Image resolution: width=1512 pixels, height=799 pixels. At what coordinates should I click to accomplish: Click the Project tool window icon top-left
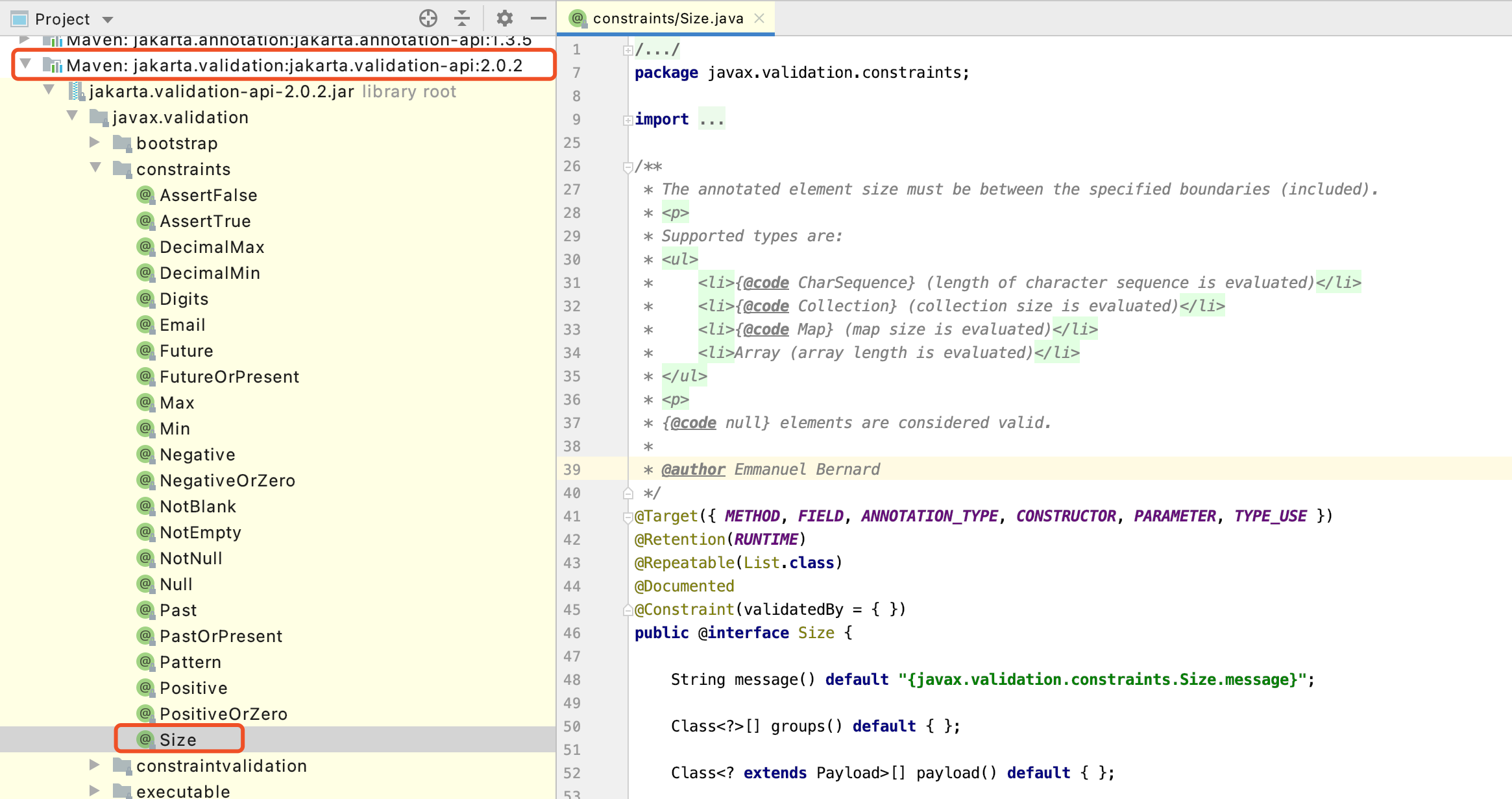[19, 18]
